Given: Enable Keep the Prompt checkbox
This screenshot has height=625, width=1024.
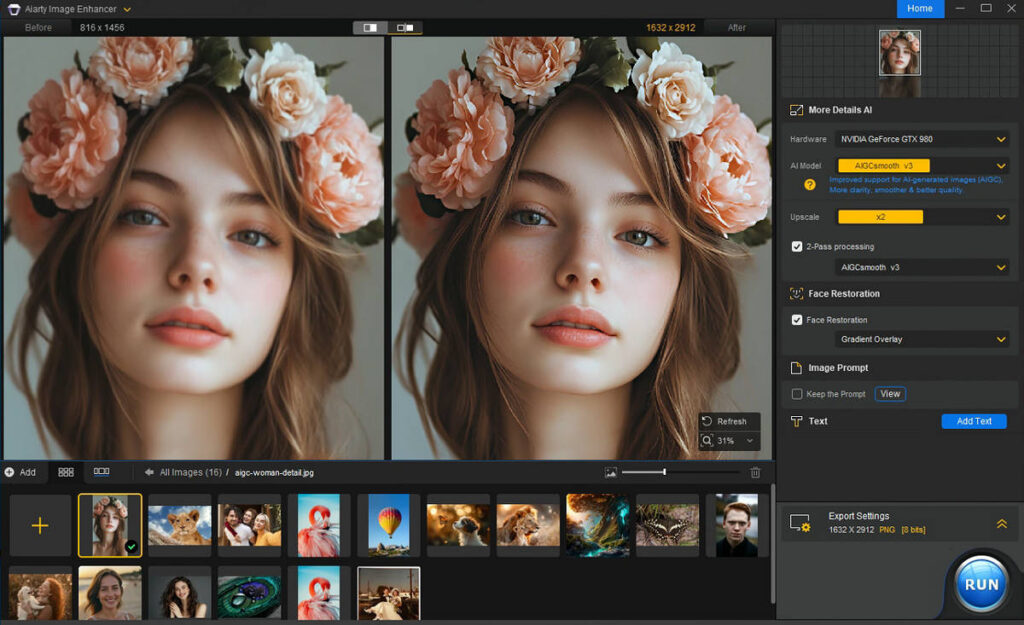Looking at the screenshot, I should [797, 394].
